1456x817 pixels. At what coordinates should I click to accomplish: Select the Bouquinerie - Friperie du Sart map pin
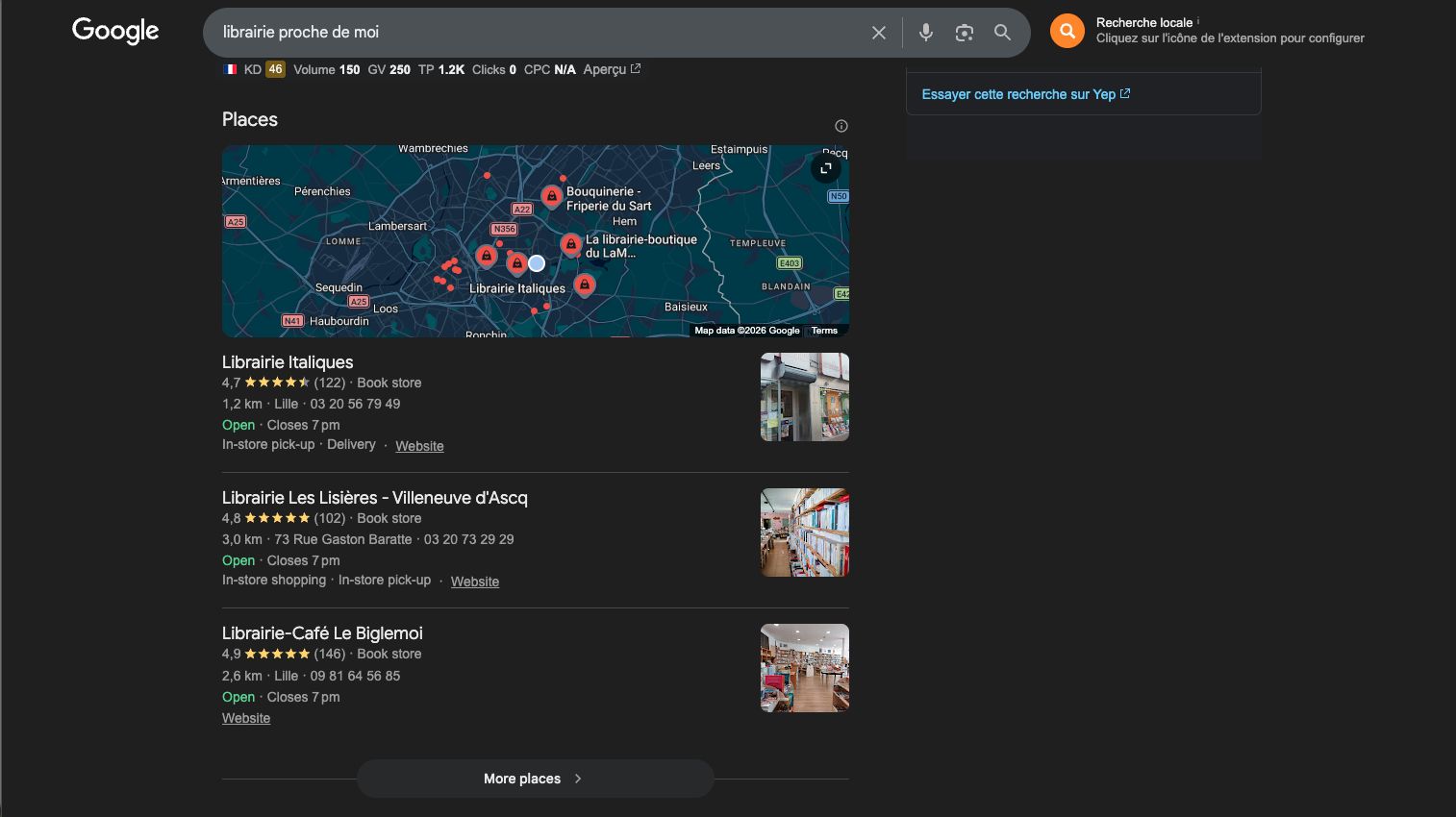coord(551,197)
